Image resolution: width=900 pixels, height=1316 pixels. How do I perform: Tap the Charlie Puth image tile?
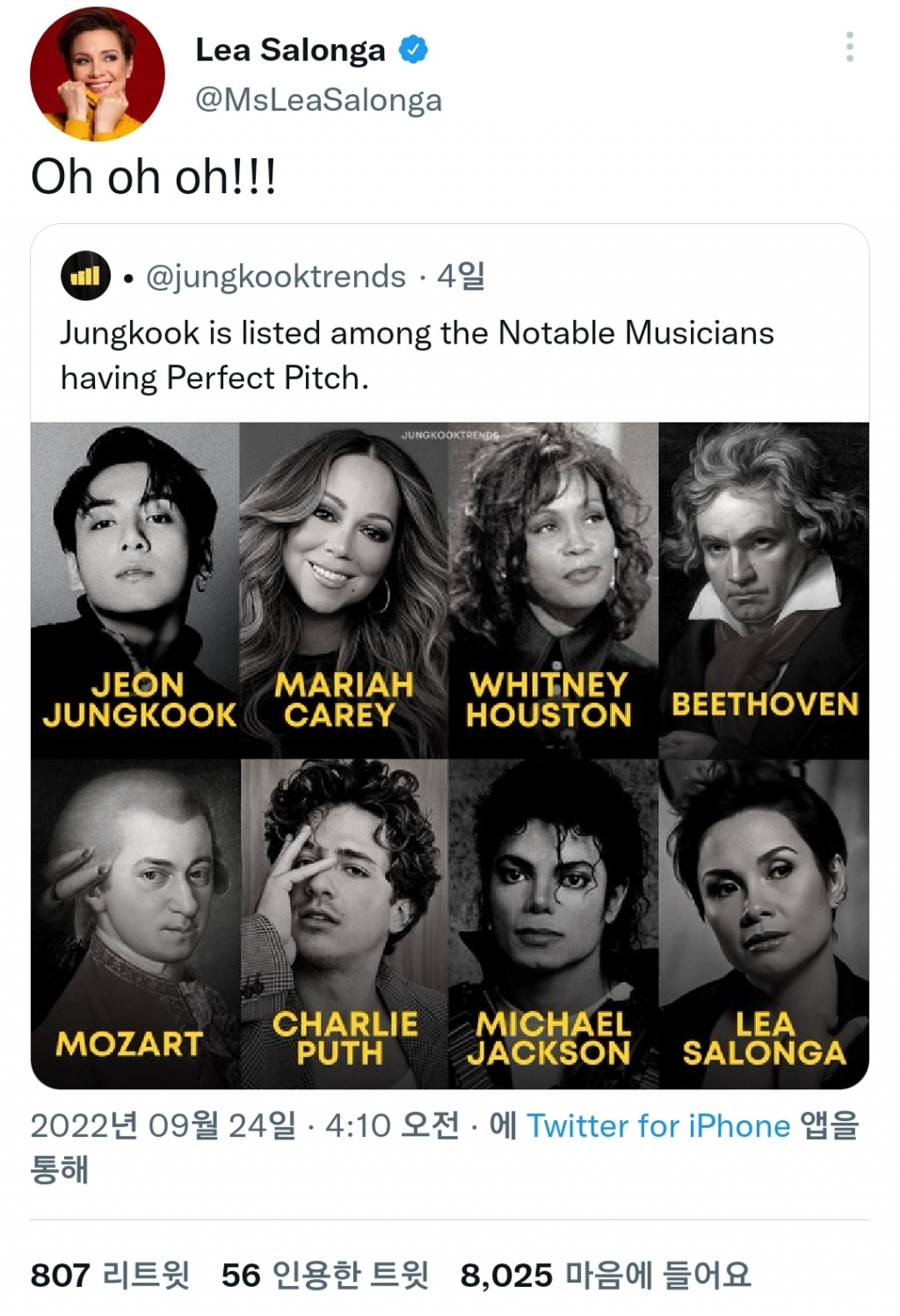pos(344,922)
